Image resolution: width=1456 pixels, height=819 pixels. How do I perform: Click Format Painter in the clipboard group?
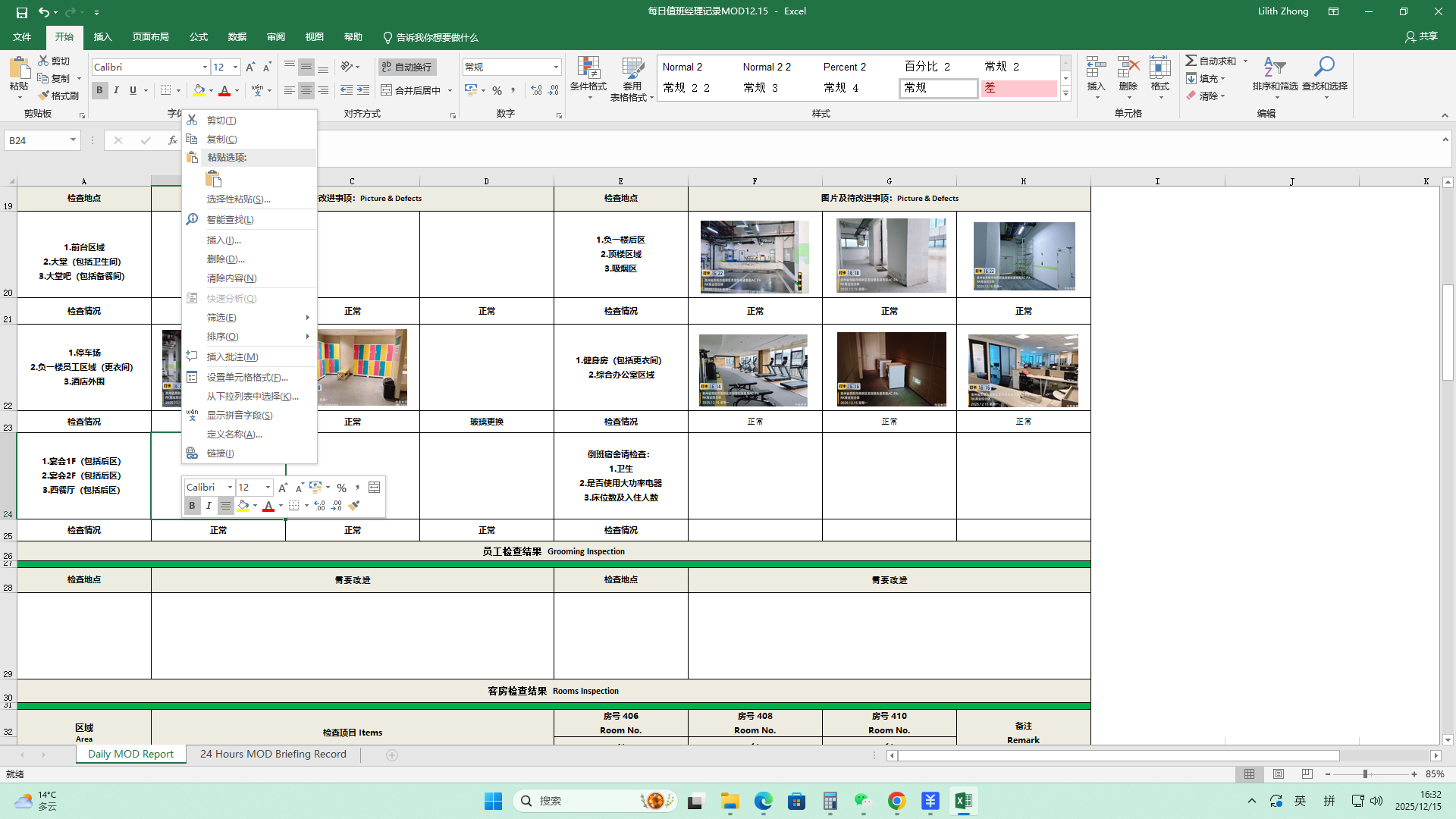(x=58, y=96)
